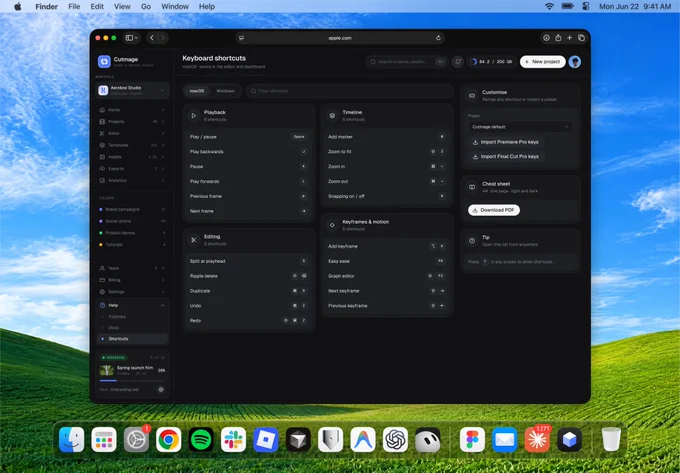Click the Cutmage logo icon
The image size is (680, 473).
[x=104, y=62]
